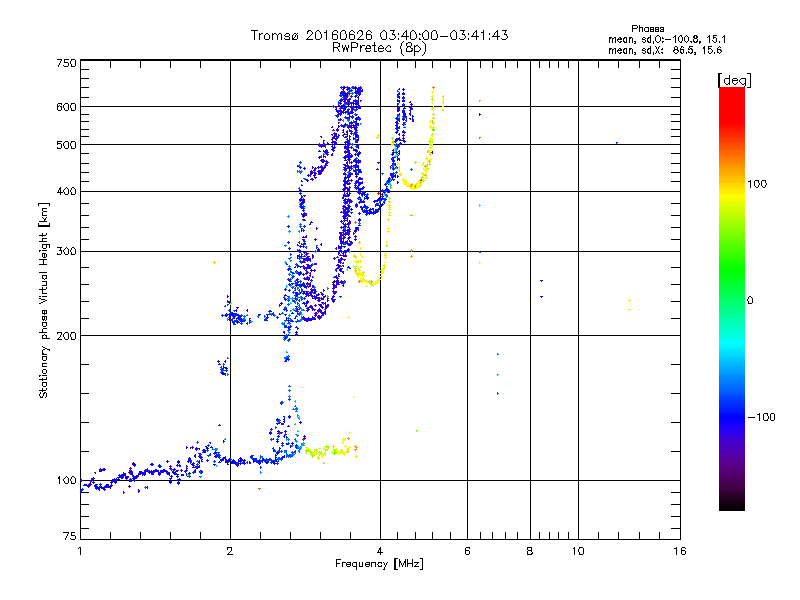Click the y-axis tick label '300'
The image size is (800, 600).
pyautogui.click(x=66, y=252)
